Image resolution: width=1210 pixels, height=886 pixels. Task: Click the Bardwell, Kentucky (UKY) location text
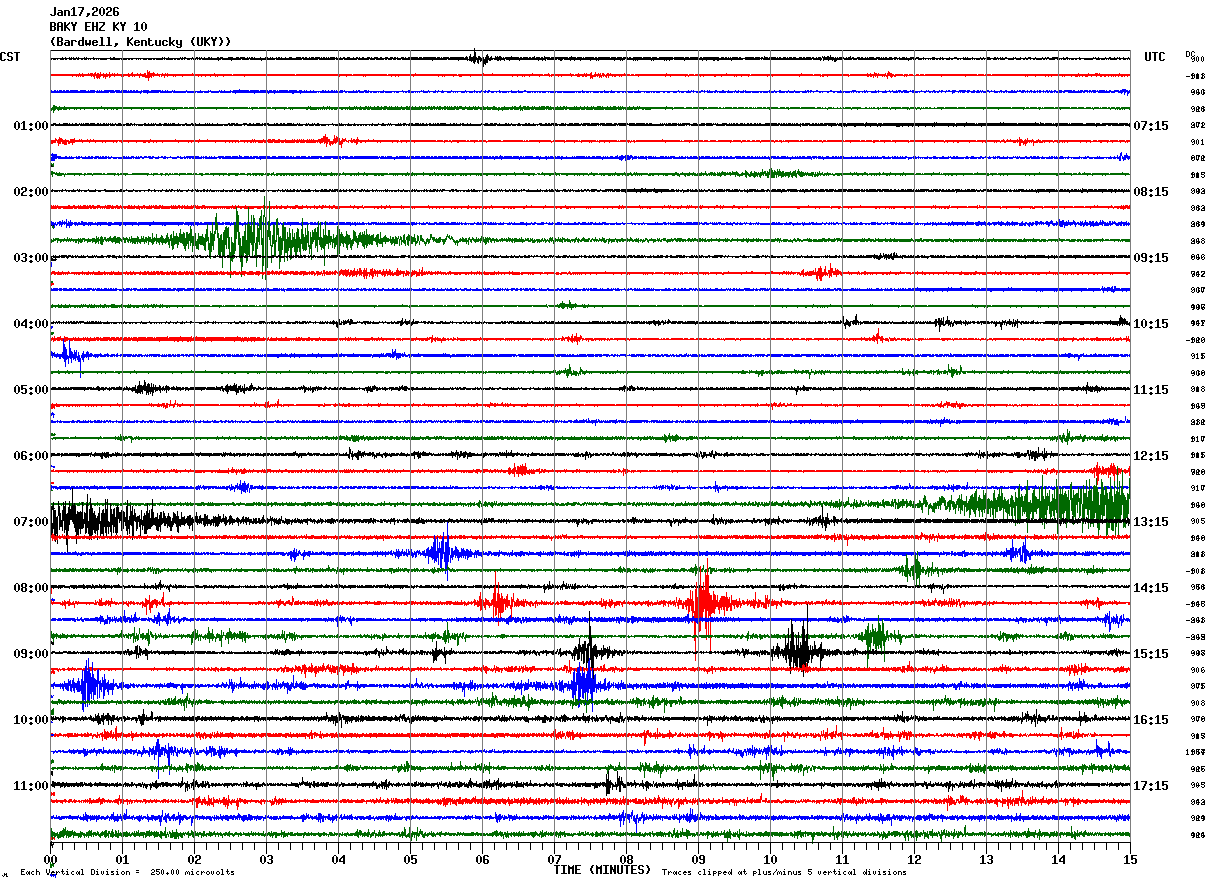point(140,42)
